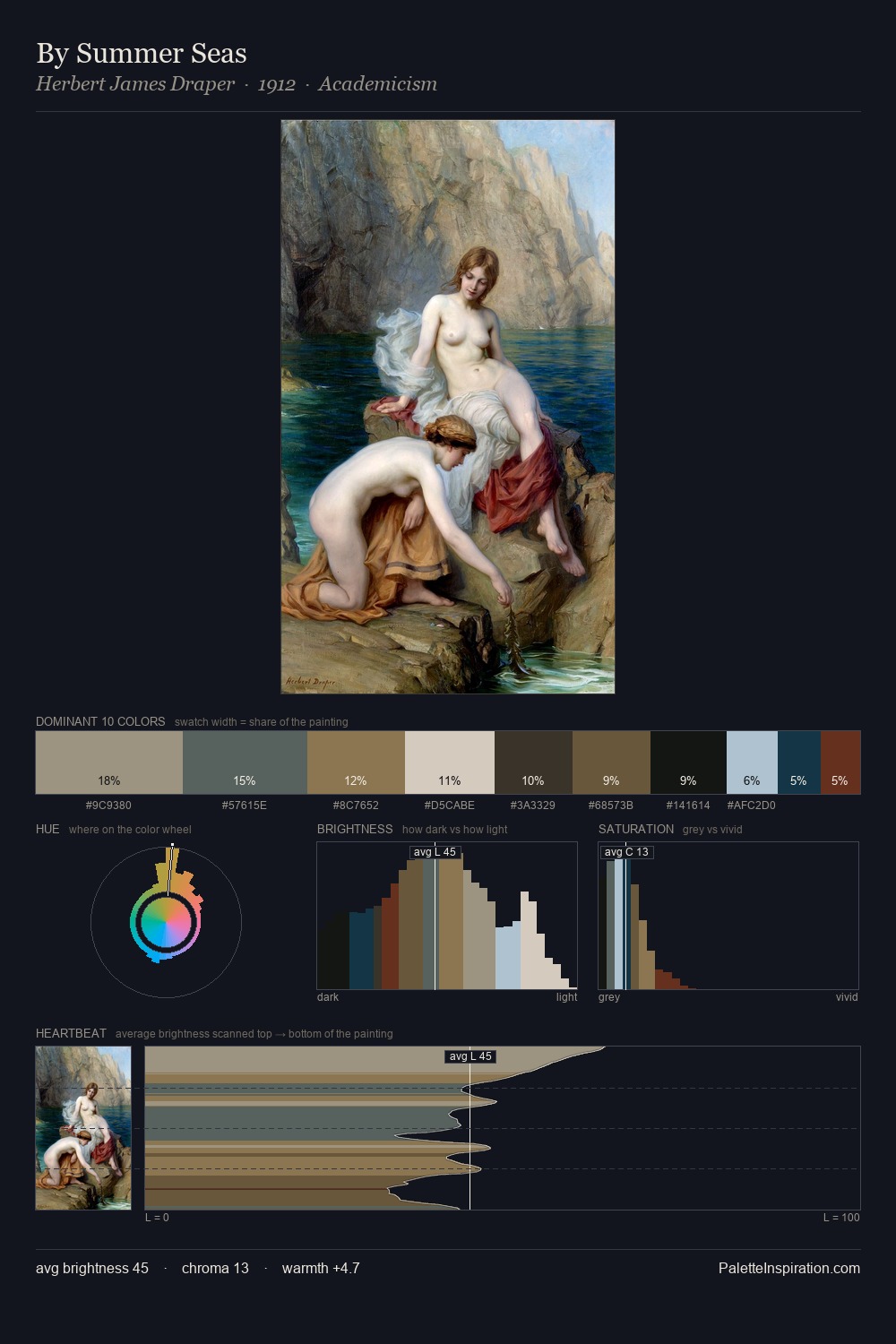
Task: Click the avg L 45 label in Heartbeat chart
Action: (470, 1056)
